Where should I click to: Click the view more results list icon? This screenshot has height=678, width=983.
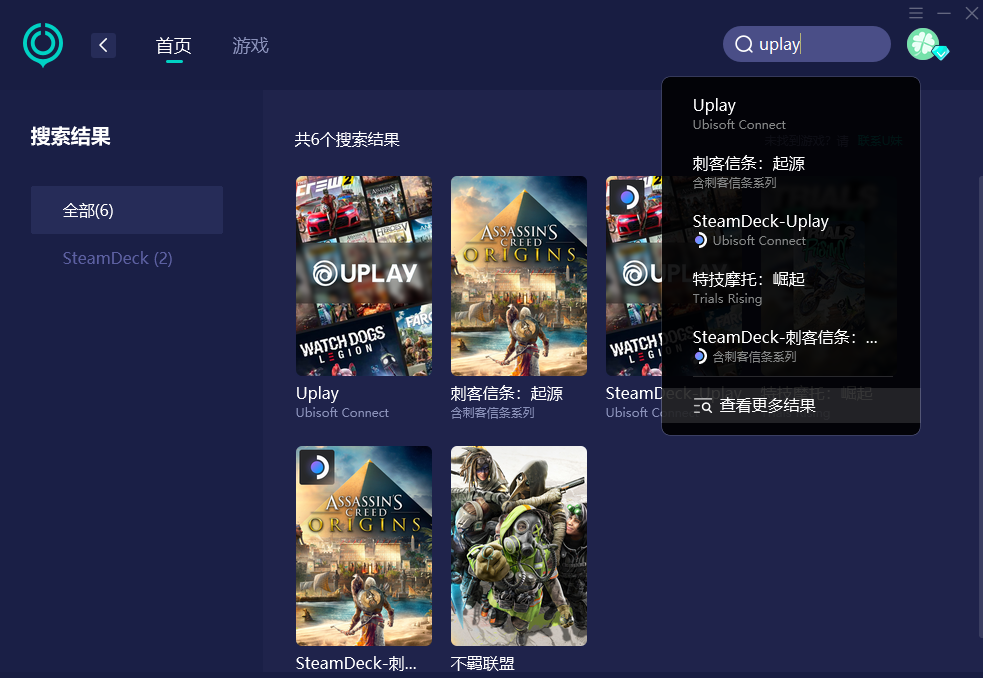click(x=703, y=406)
